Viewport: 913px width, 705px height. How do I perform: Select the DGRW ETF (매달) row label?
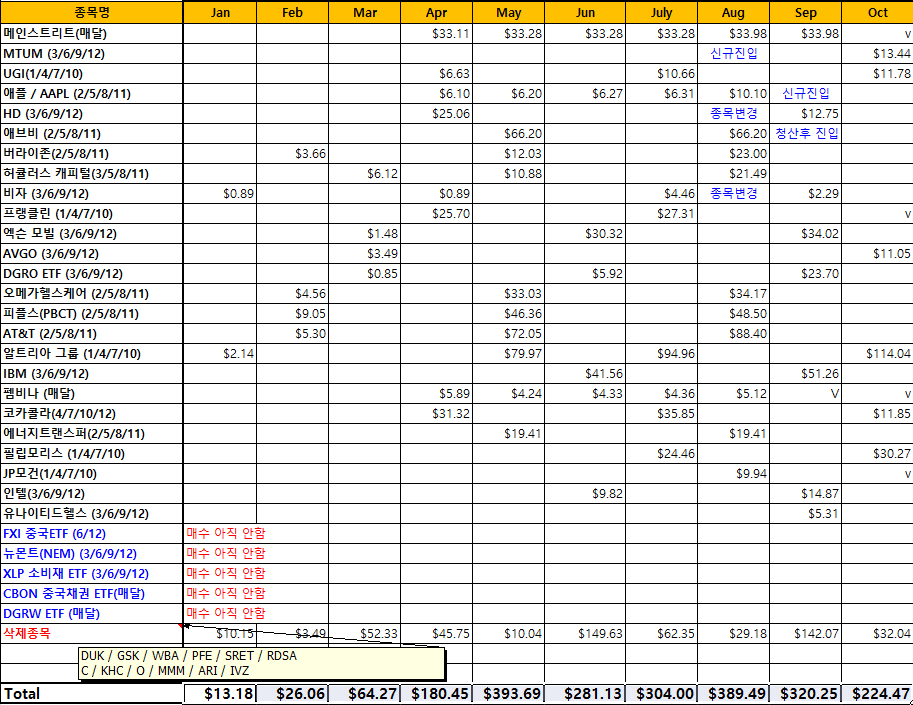click(92, 613)
